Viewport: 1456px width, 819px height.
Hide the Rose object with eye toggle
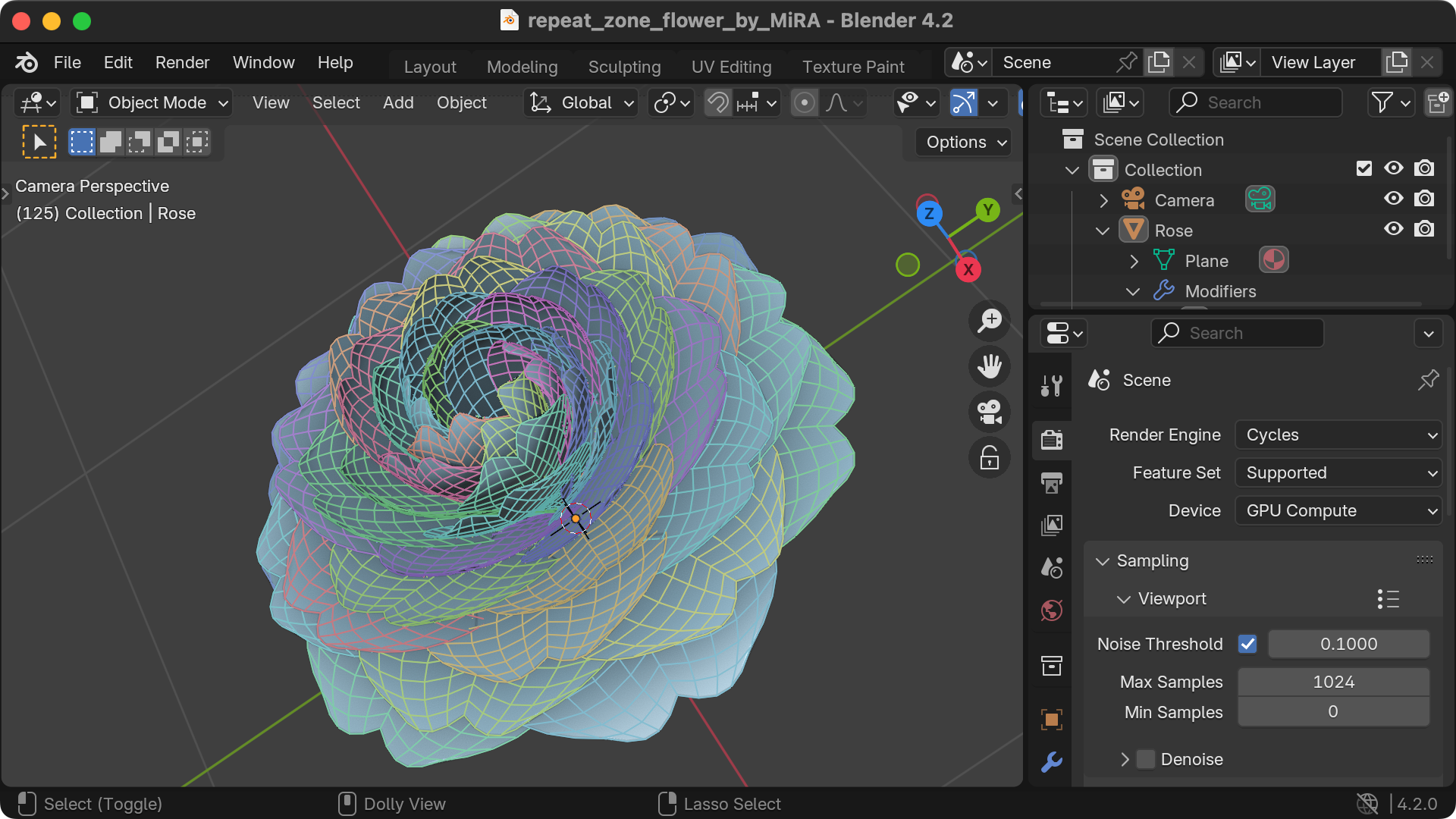[x=1393, y=229]
